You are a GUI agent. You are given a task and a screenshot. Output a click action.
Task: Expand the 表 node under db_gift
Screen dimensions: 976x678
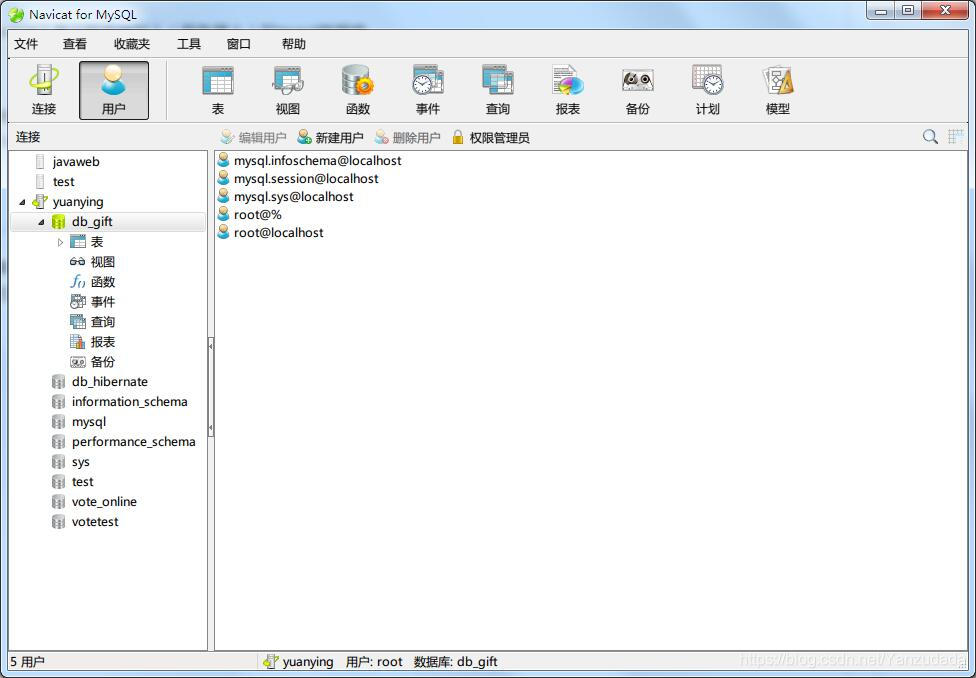coord(60,242)
